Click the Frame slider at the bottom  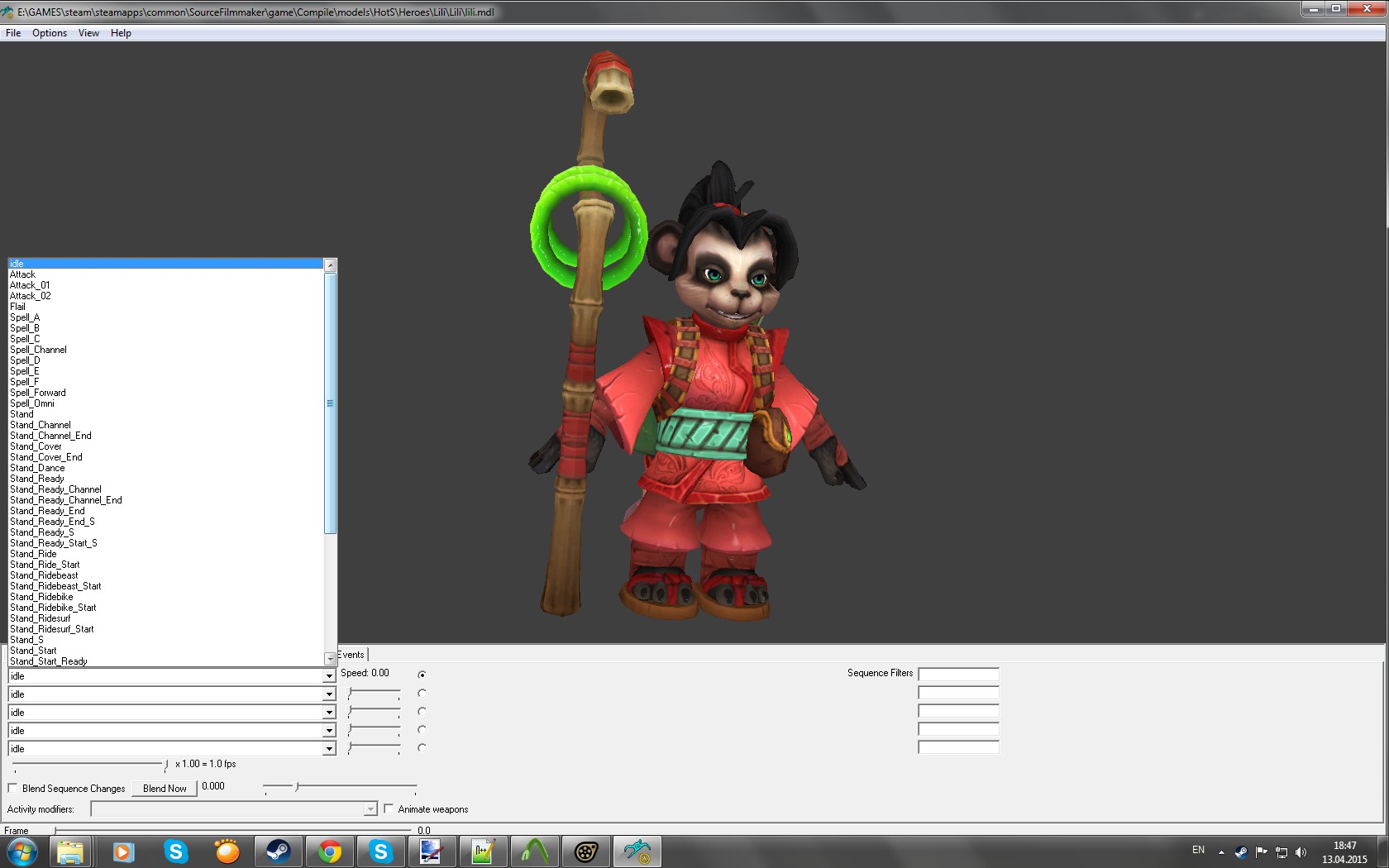tap(233, 830)
